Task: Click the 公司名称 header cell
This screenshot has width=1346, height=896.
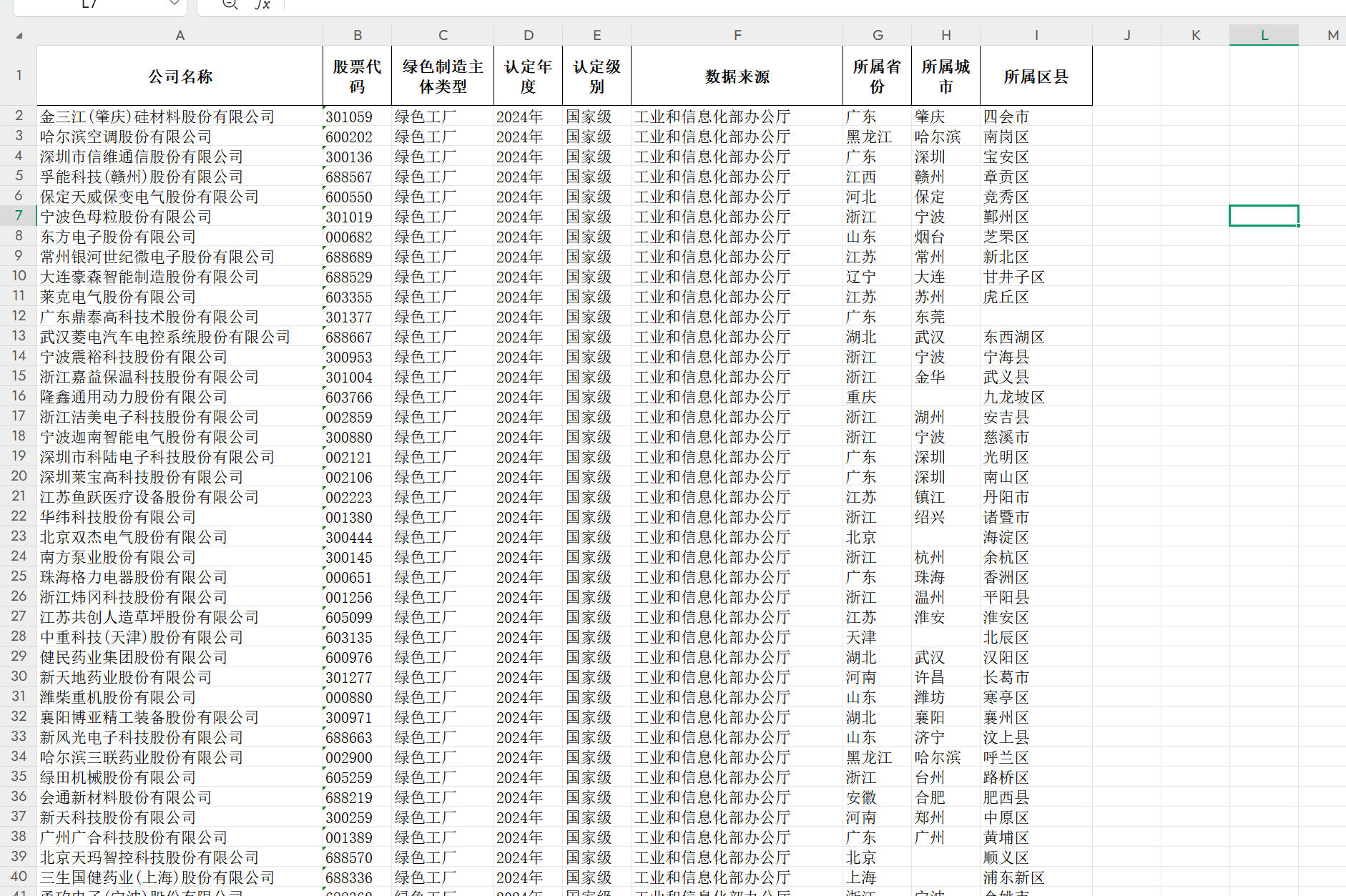Action: pyautogui.click(x=180, y=76)
